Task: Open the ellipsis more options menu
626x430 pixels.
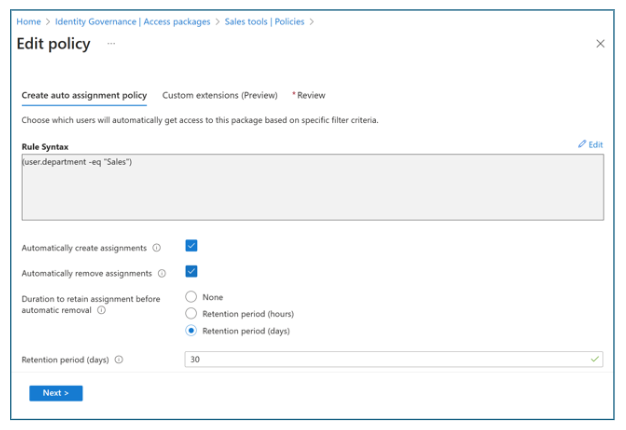Action: pos(111,44)
